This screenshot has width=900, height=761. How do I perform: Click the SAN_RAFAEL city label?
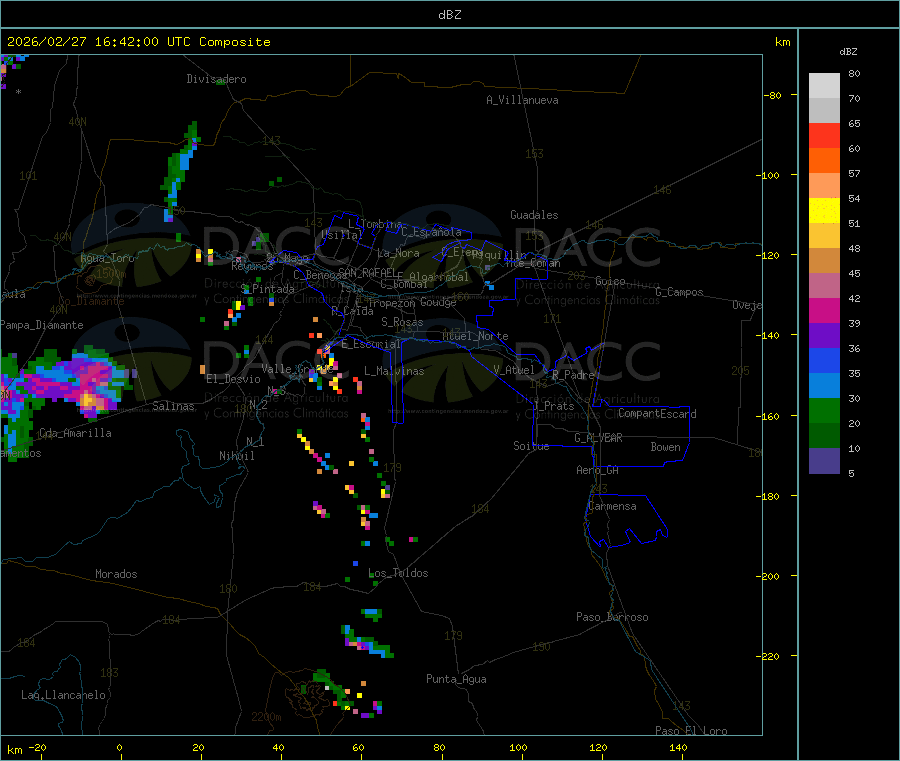point(367,272)
